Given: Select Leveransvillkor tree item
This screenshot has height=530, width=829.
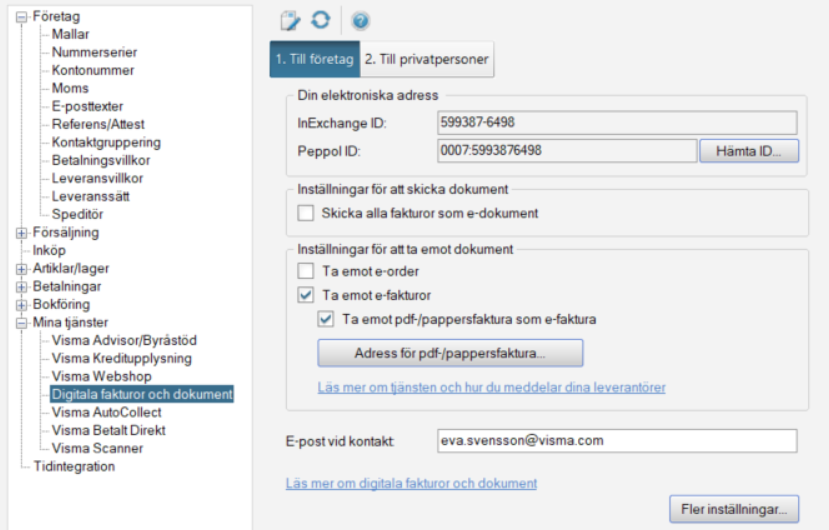Looking at the screenshot, I should 97,178.
